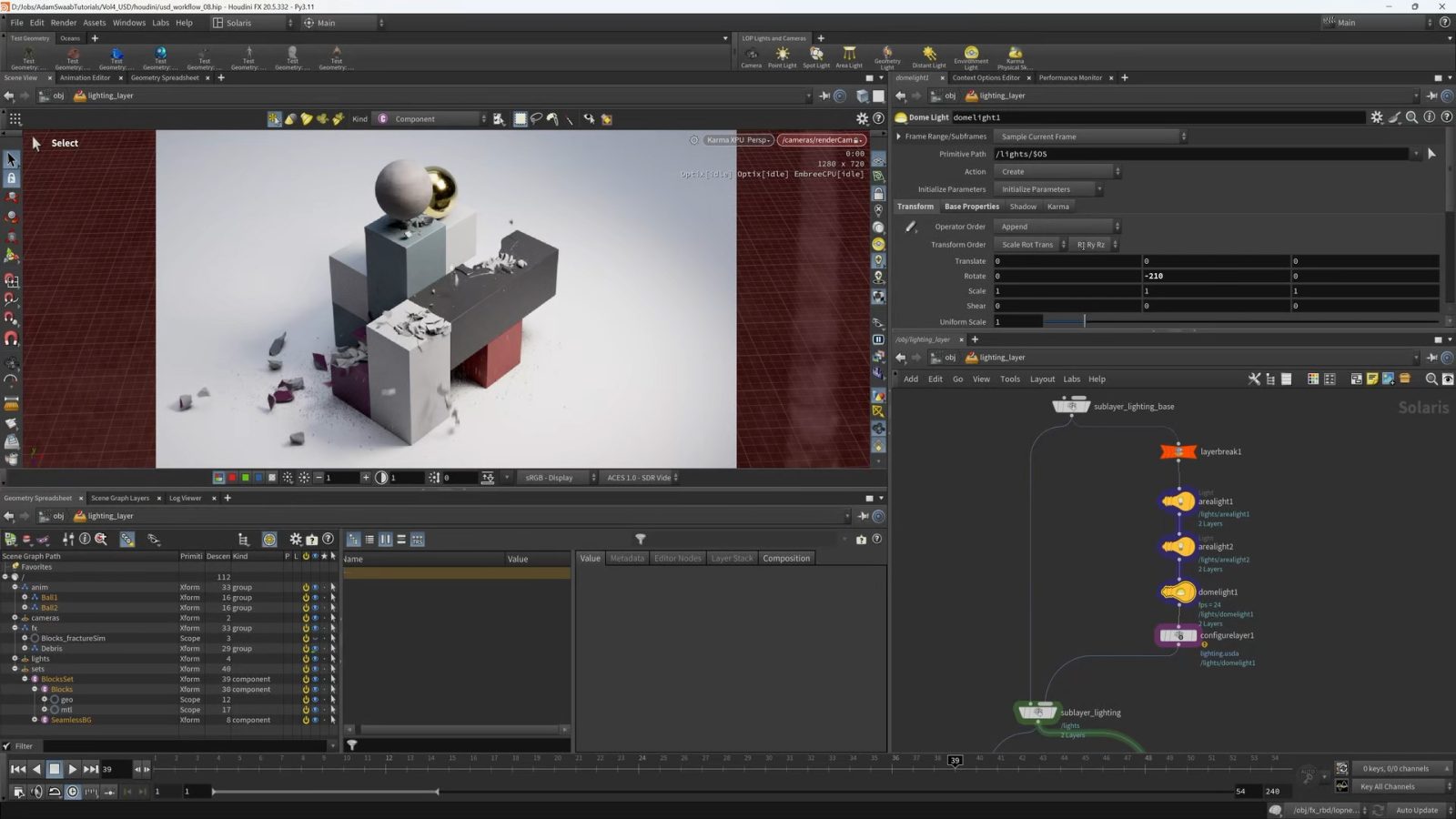Create an Area Light from the shelf
This screenshot has height=819, width=1456.
tap(848, 55)
